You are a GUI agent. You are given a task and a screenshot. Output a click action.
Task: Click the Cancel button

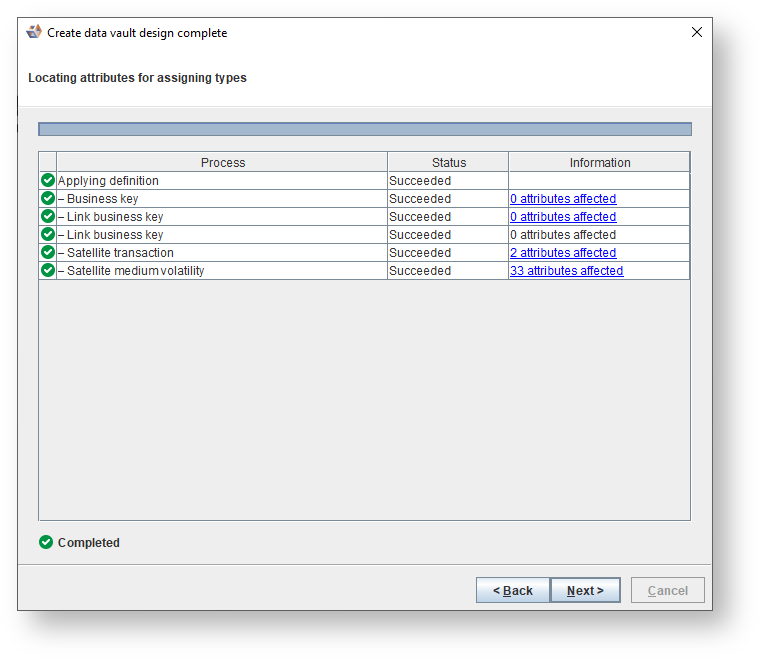point(667,591)
